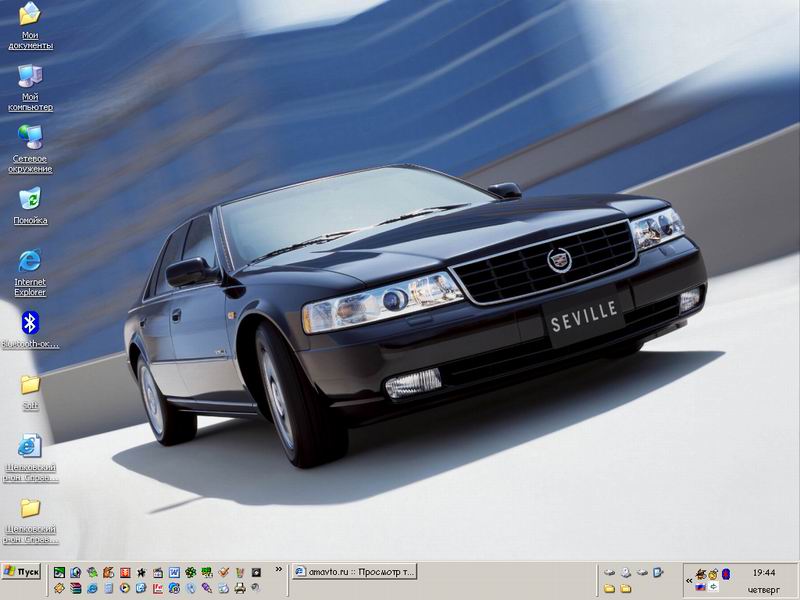This screenshot has width=800, height=600.
Task: Click the Microsoft Word quick launch icon
Action: 174,572
